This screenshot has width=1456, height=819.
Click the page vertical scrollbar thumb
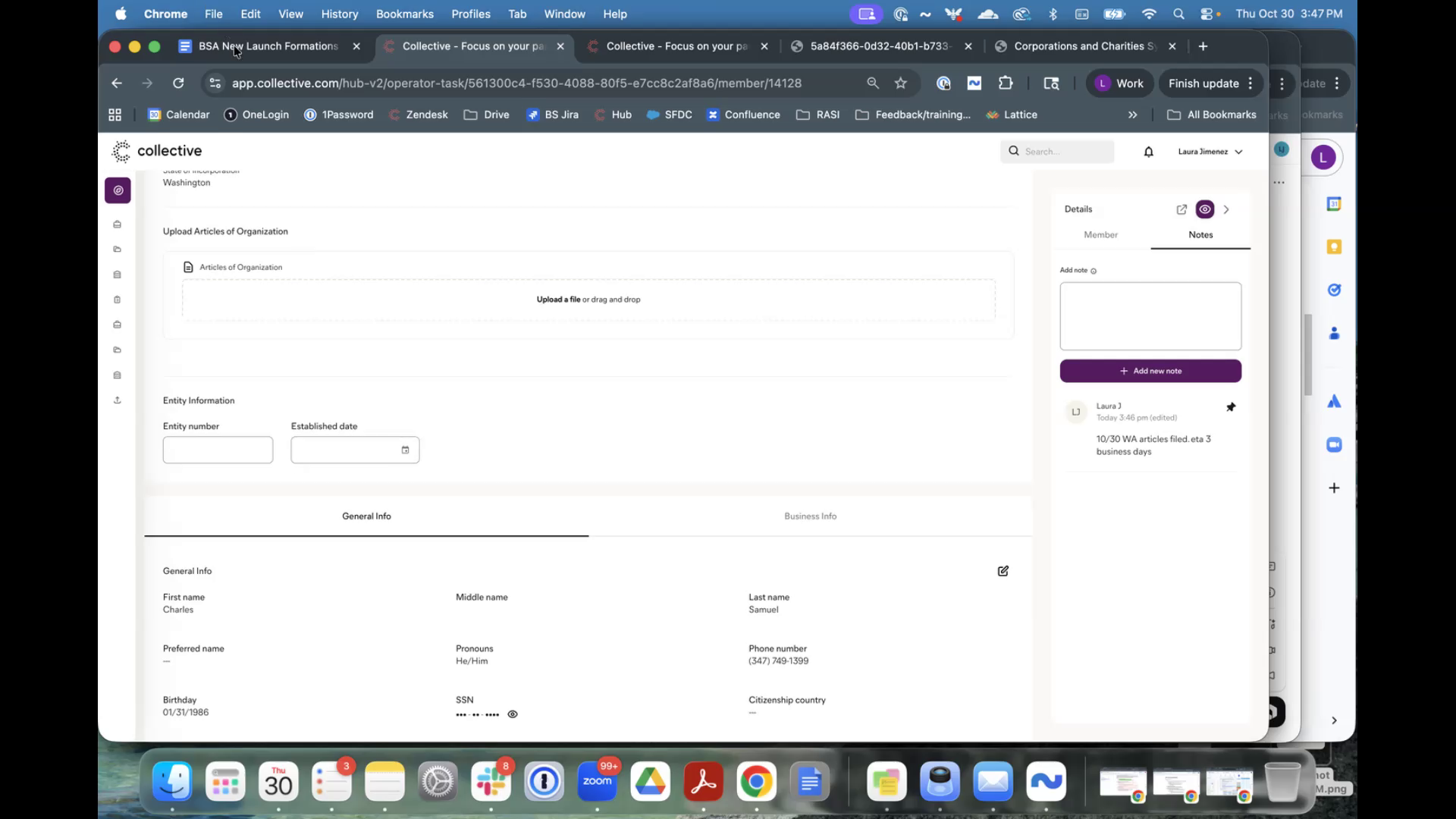[x=1307, y=355]
